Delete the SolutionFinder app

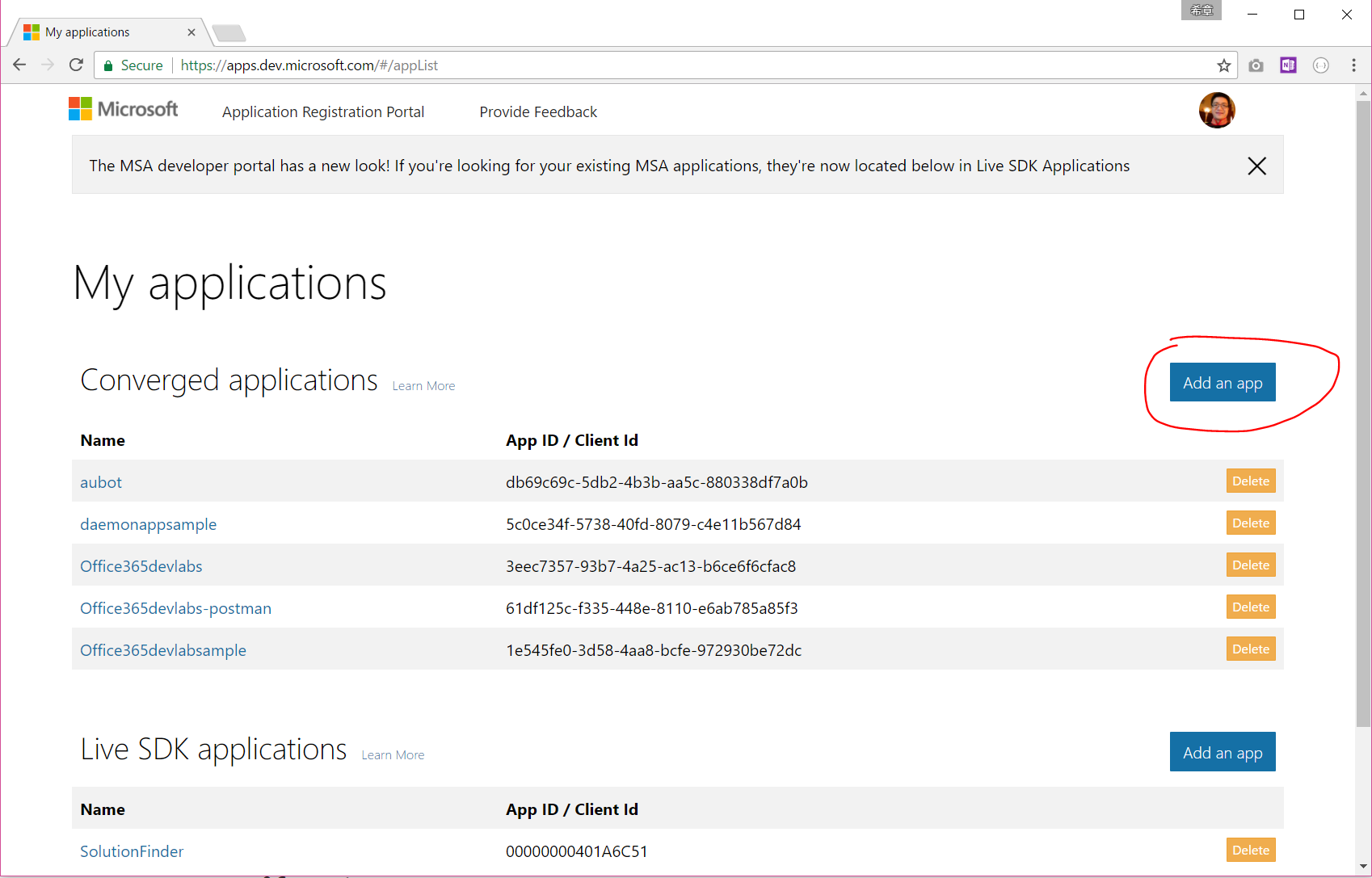click(1251, 851)
